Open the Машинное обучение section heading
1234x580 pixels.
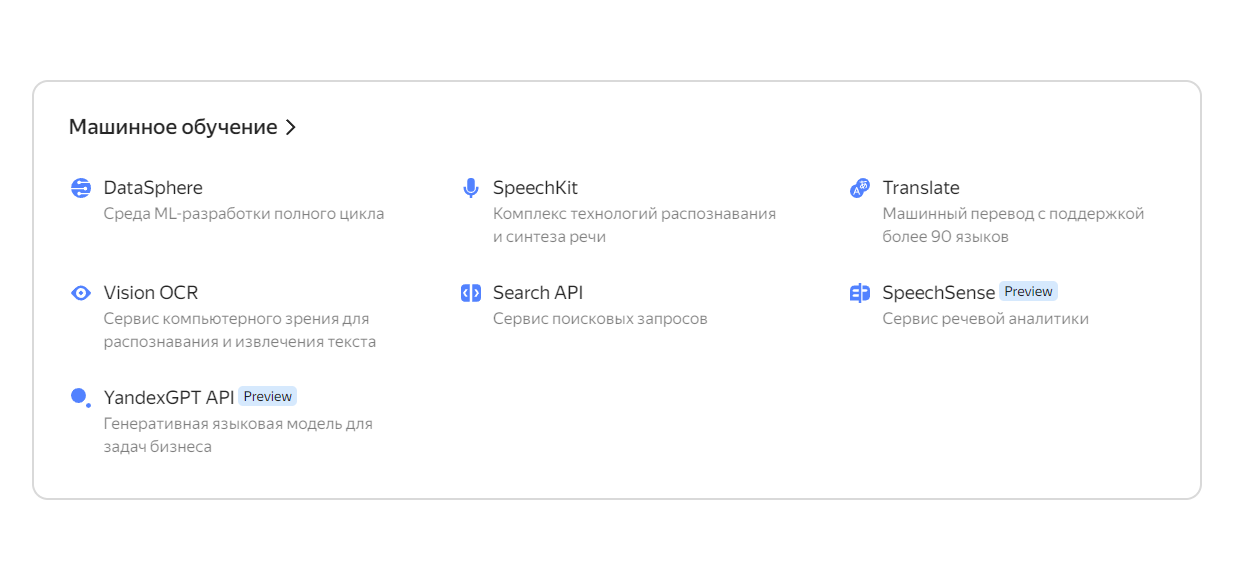point(173,127)
